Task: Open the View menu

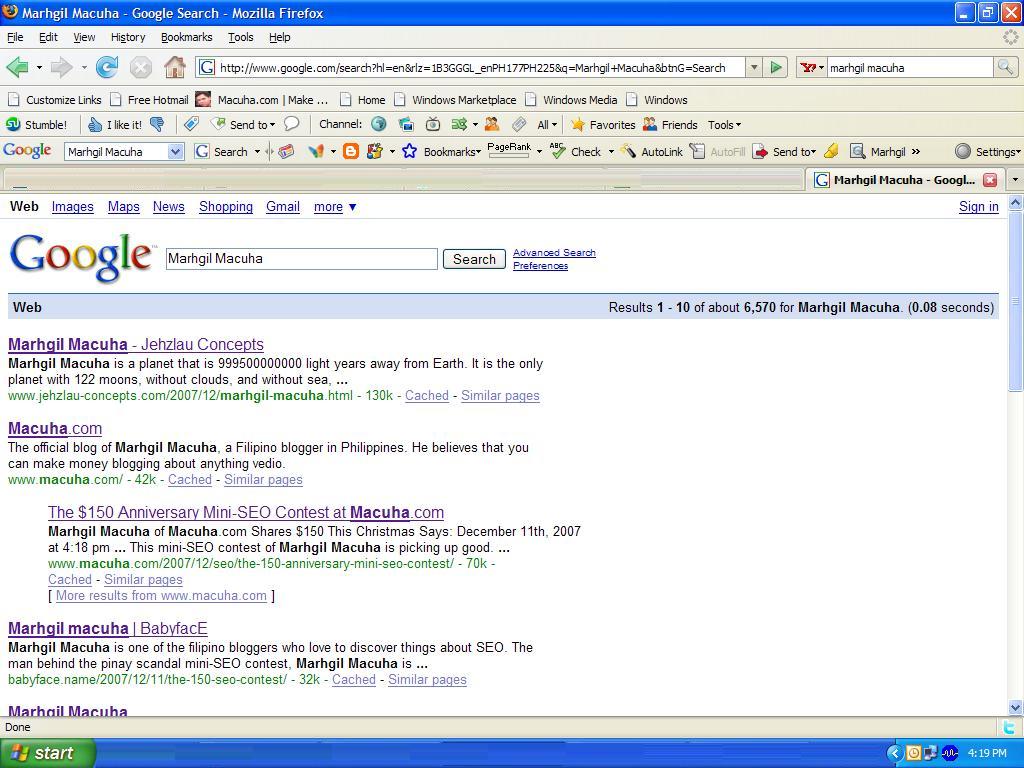Action: (x=84, y=37)
